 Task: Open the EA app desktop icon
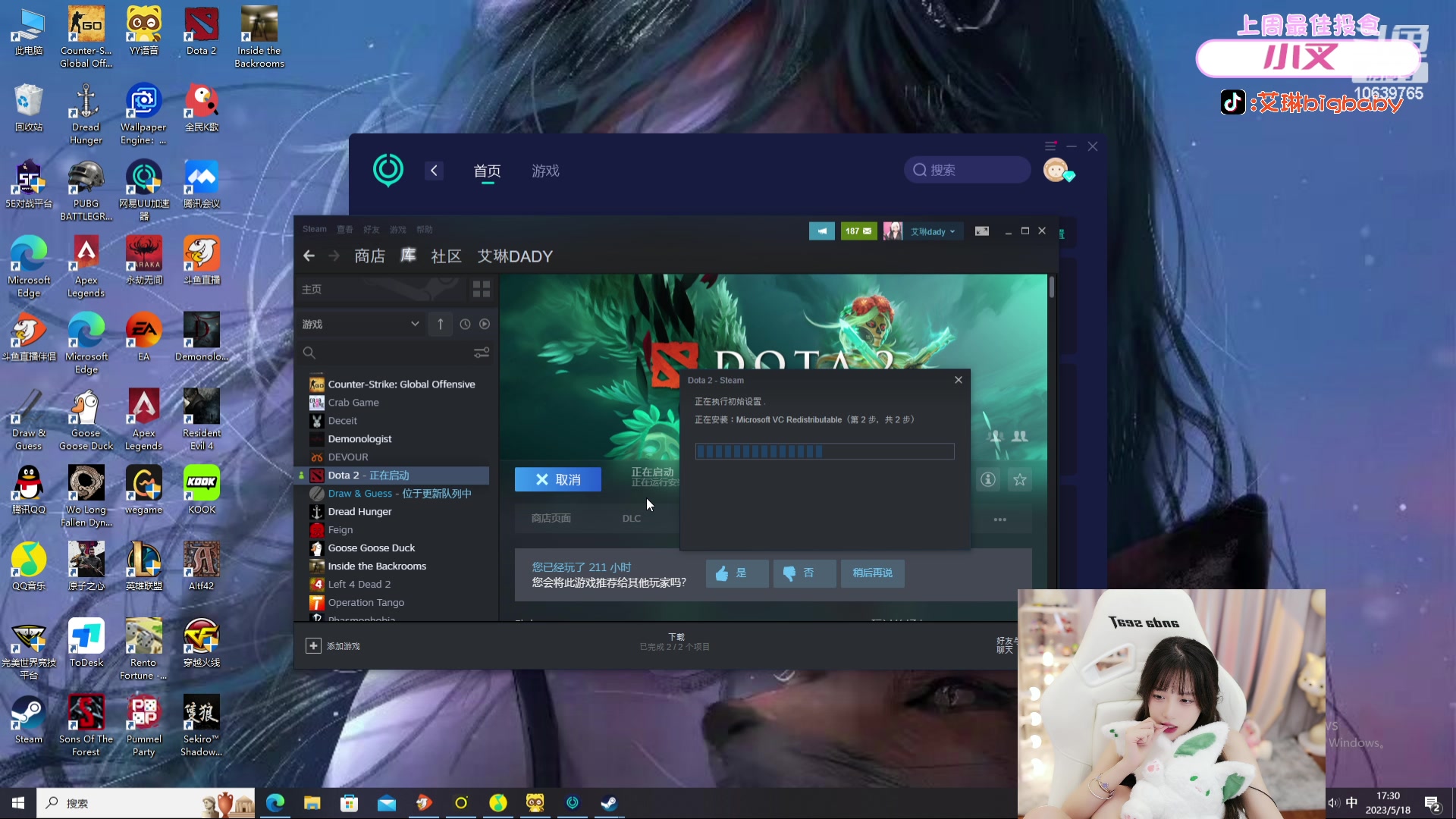[143, 337]
